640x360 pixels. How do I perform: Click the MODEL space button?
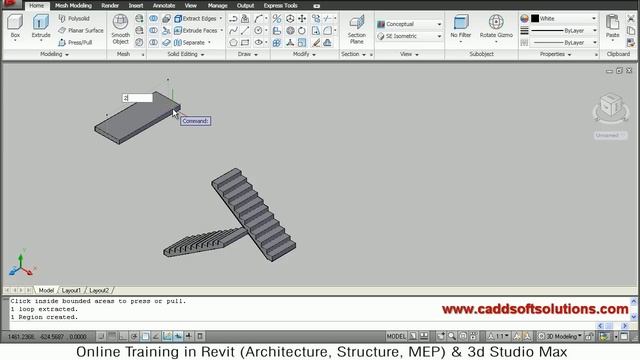396,336
